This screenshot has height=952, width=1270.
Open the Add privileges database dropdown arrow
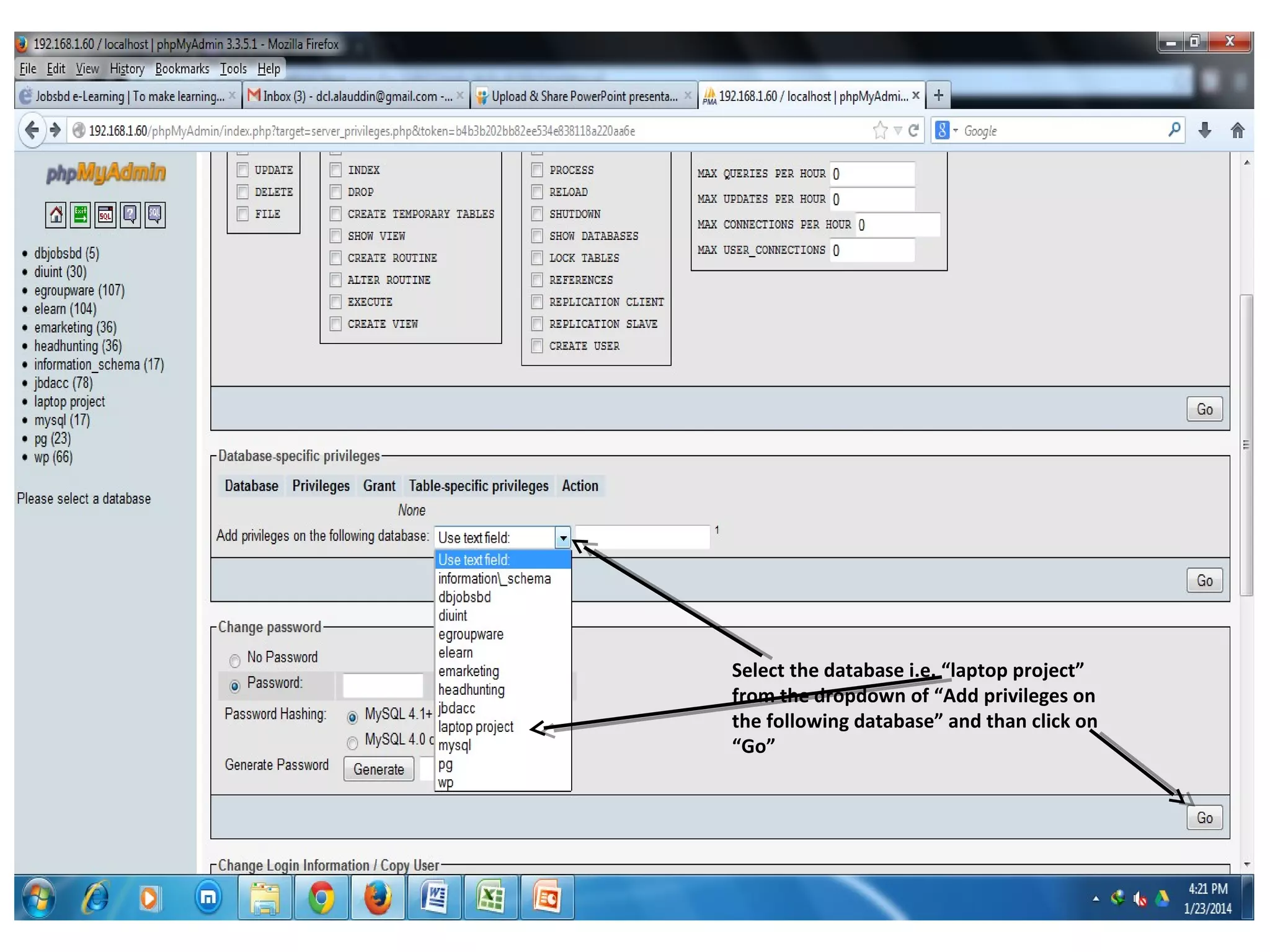point(562,537)
